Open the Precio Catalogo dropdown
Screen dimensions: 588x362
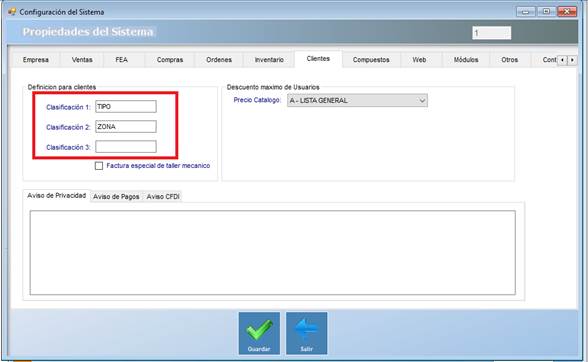click(x=357, y=101)
